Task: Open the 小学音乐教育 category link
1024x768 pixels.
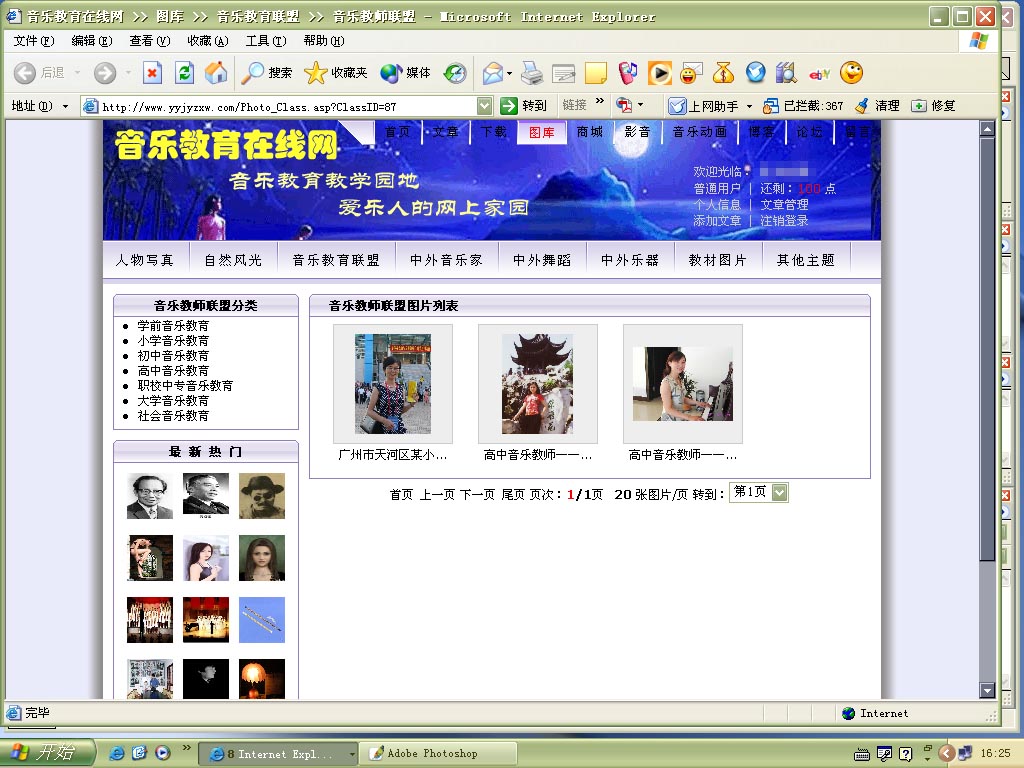Action: (x=173, y=341)
